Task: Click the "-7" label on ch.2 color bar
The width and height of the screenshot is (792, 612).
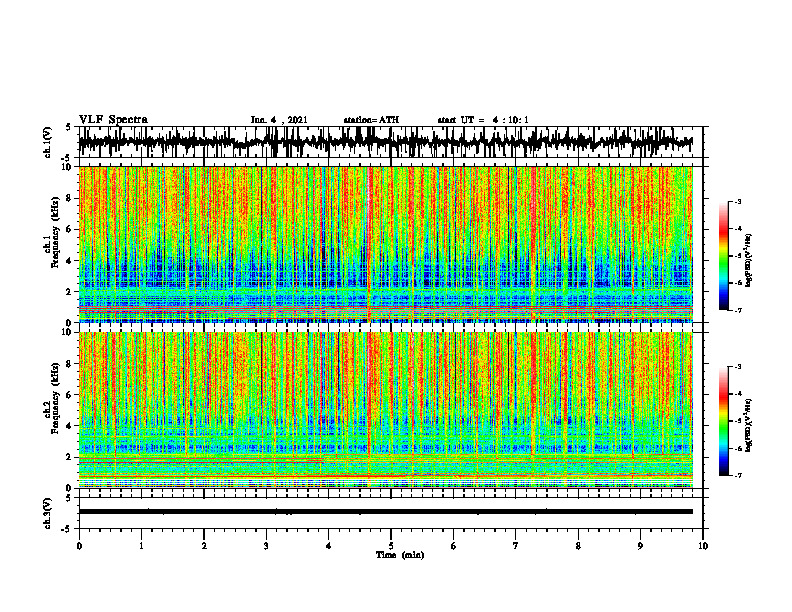Action: pyautogui.click(x=737, y=475)
